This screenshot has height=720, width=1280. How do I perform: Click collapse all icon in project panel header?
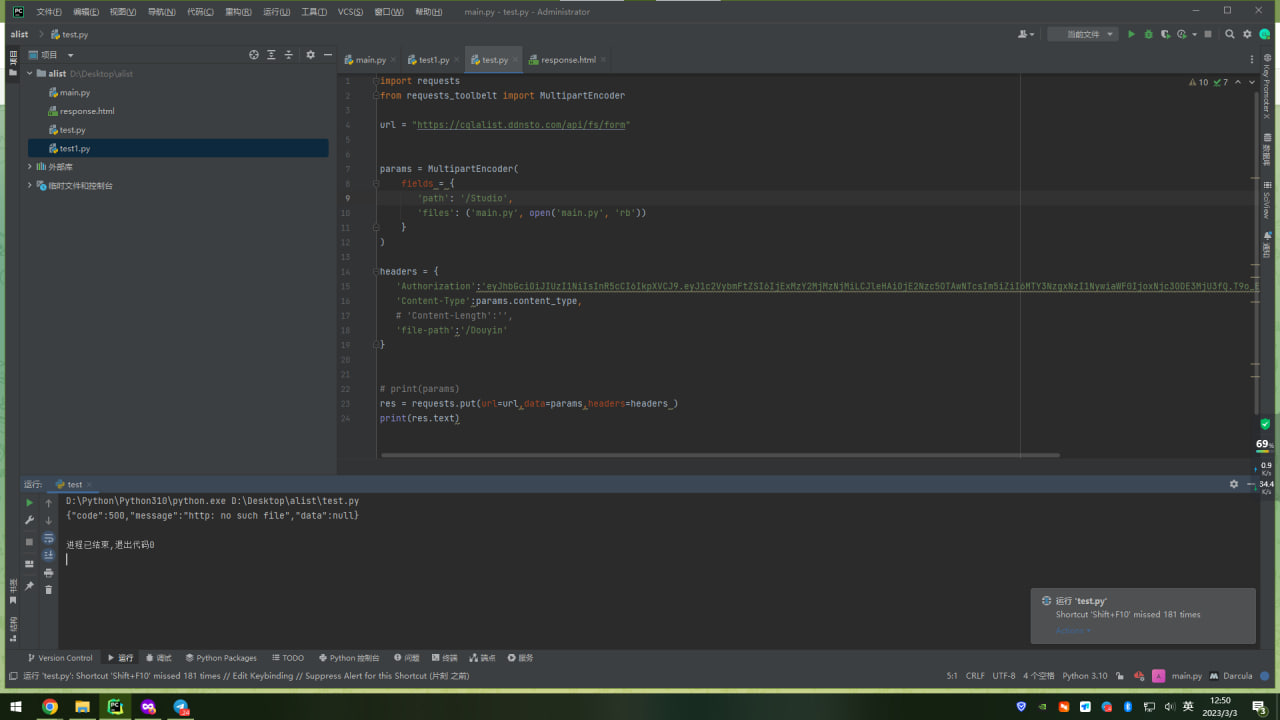point(289,55)
